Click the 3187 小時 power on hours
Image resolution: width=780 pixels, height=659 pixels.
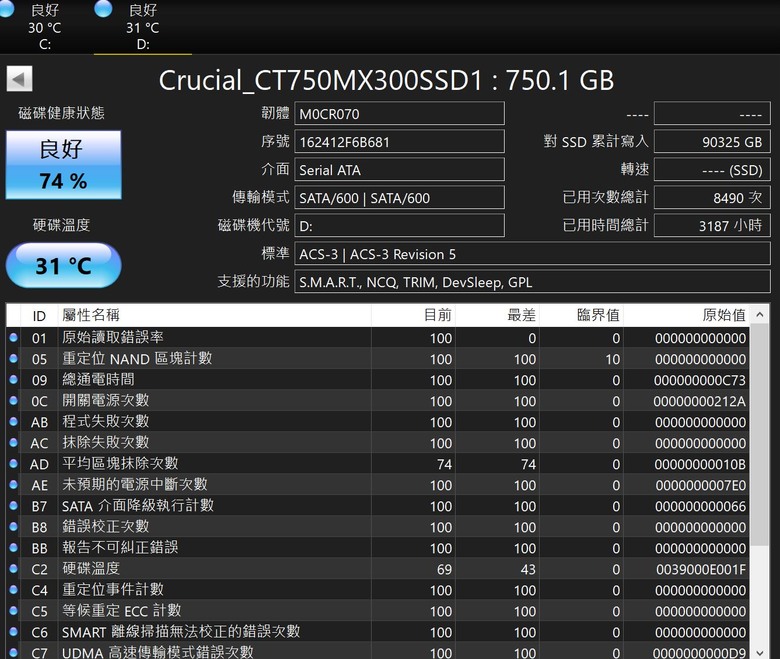pyautogui.click(x=712, y=226)
